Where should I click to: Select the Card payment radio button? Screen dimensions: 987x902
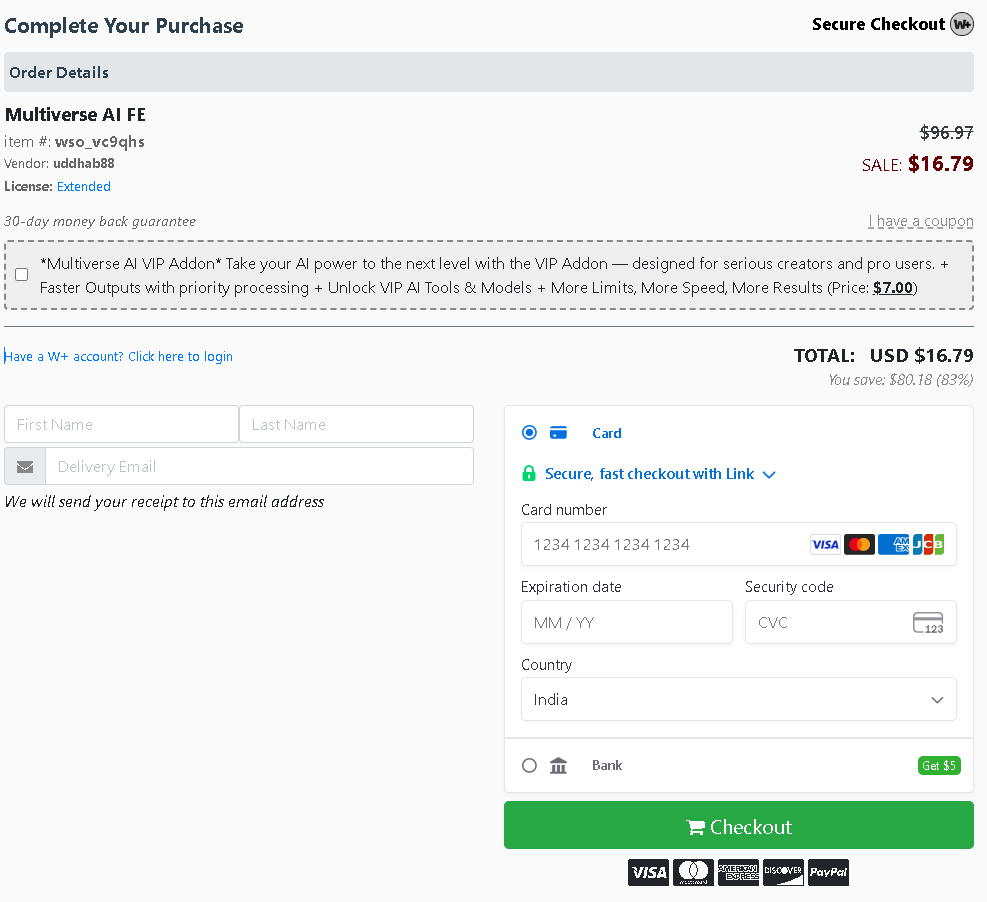coord(529,433)
